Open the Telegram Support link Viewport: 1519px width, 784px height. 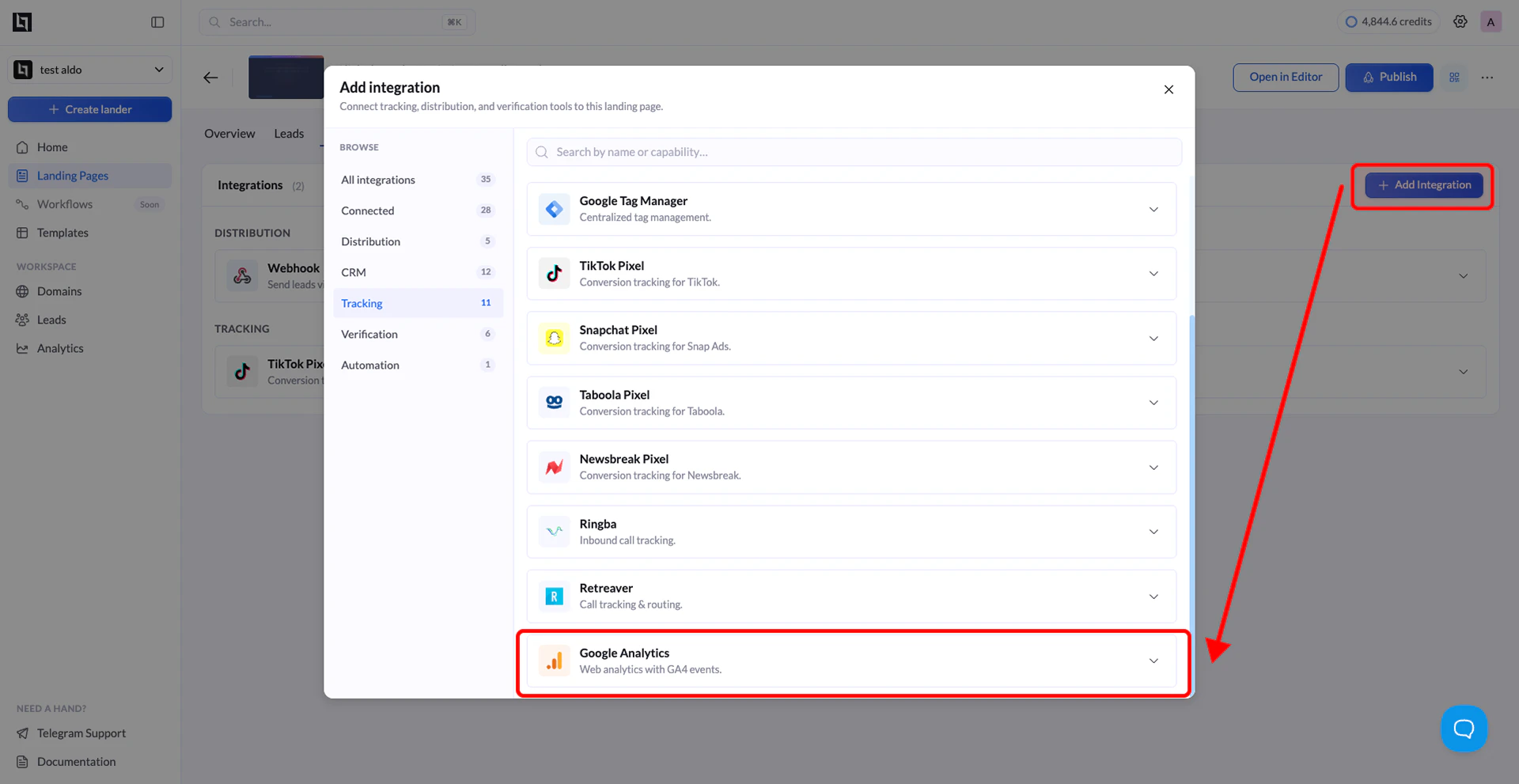(90, 733)
